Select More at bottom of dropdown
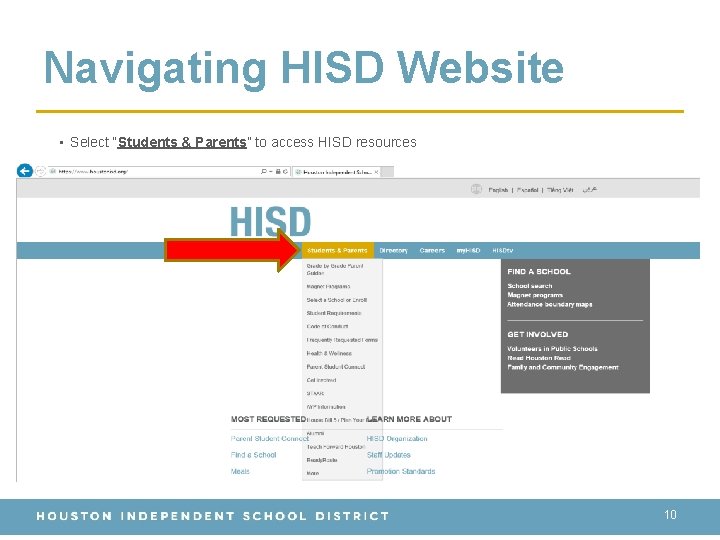Screen dimensions: 720x540 click(313, 473)
